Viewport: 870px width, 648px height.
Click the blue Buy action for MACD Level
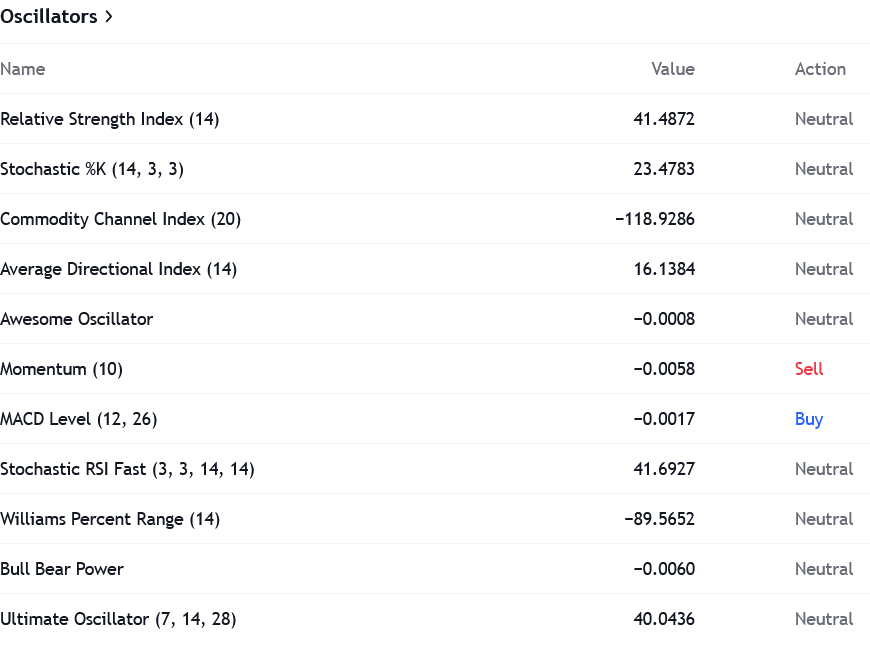click(809, 419)
